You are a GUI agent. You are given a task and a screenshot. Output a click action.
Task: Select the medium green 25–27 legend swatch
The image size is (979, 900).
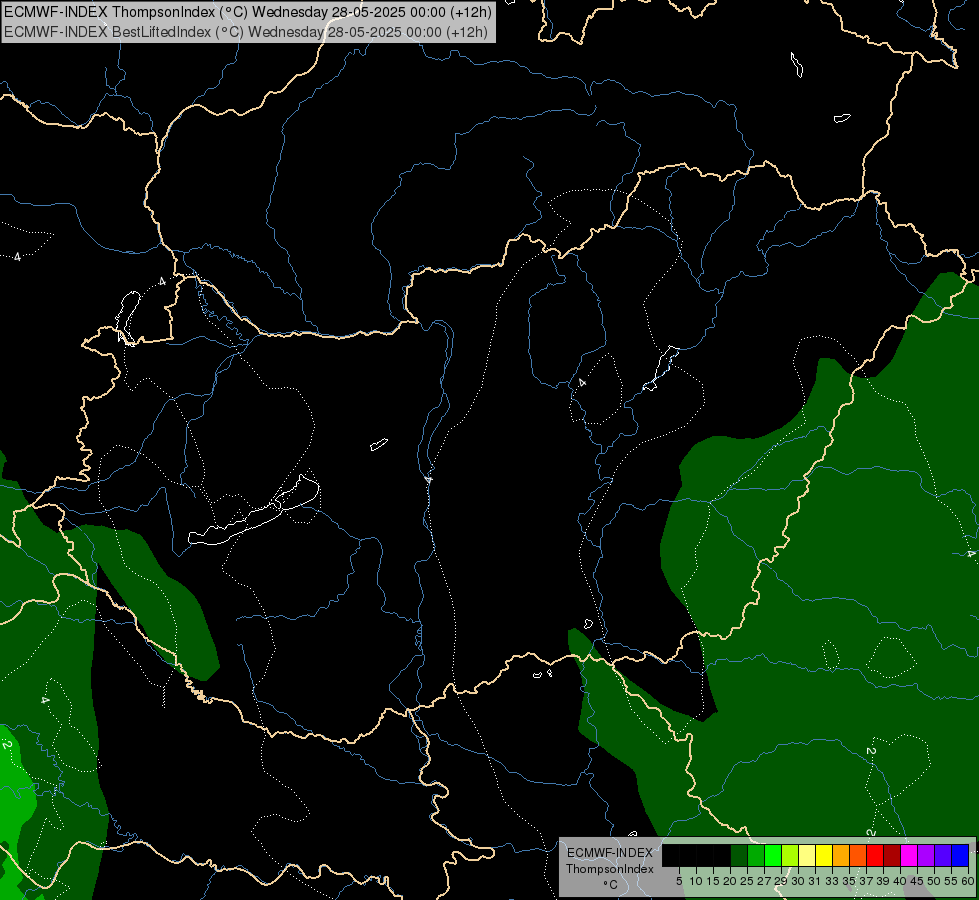756,855
